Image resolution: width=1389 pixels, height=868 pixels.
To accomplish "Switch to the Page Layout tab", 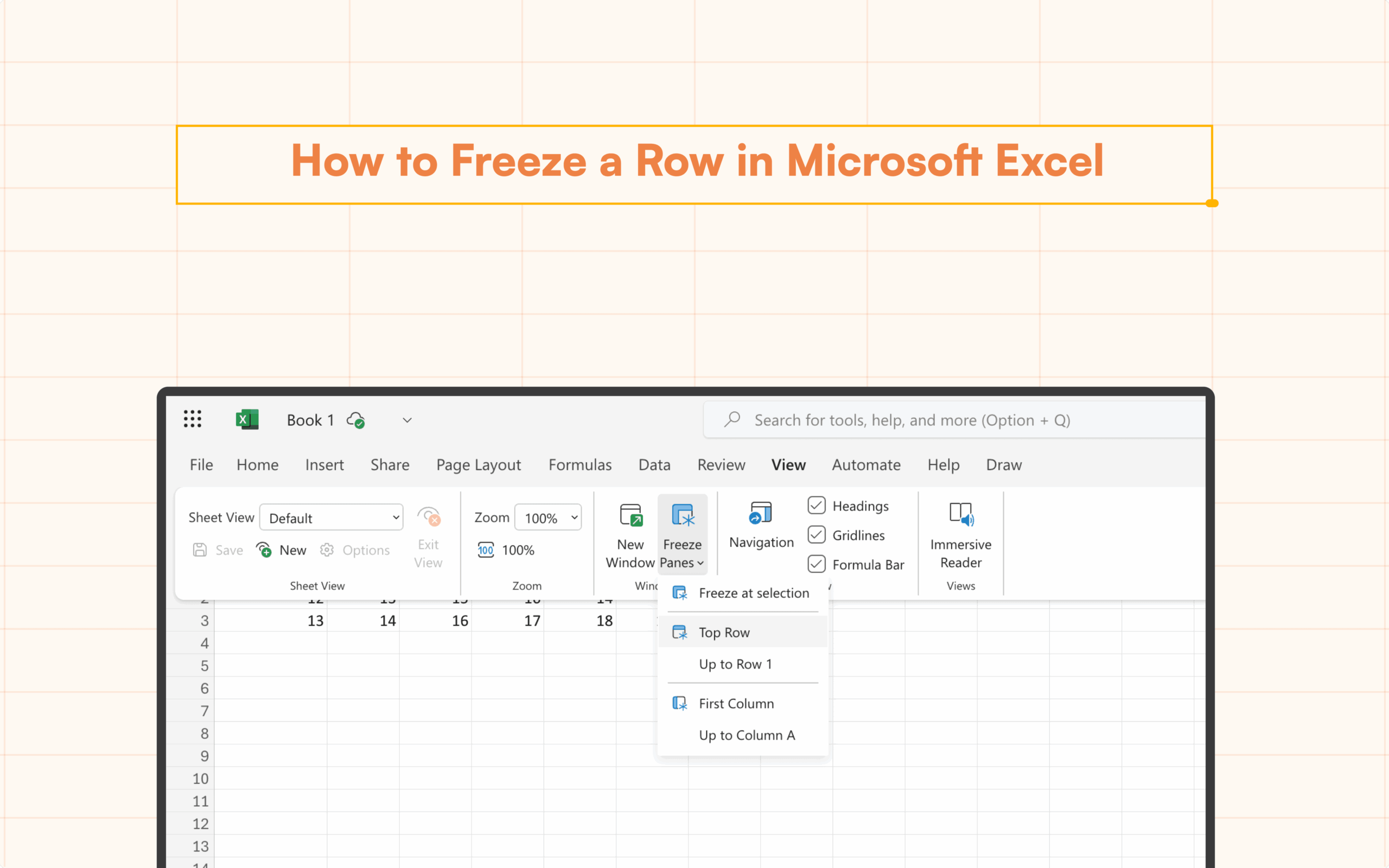I will (478, 464).
